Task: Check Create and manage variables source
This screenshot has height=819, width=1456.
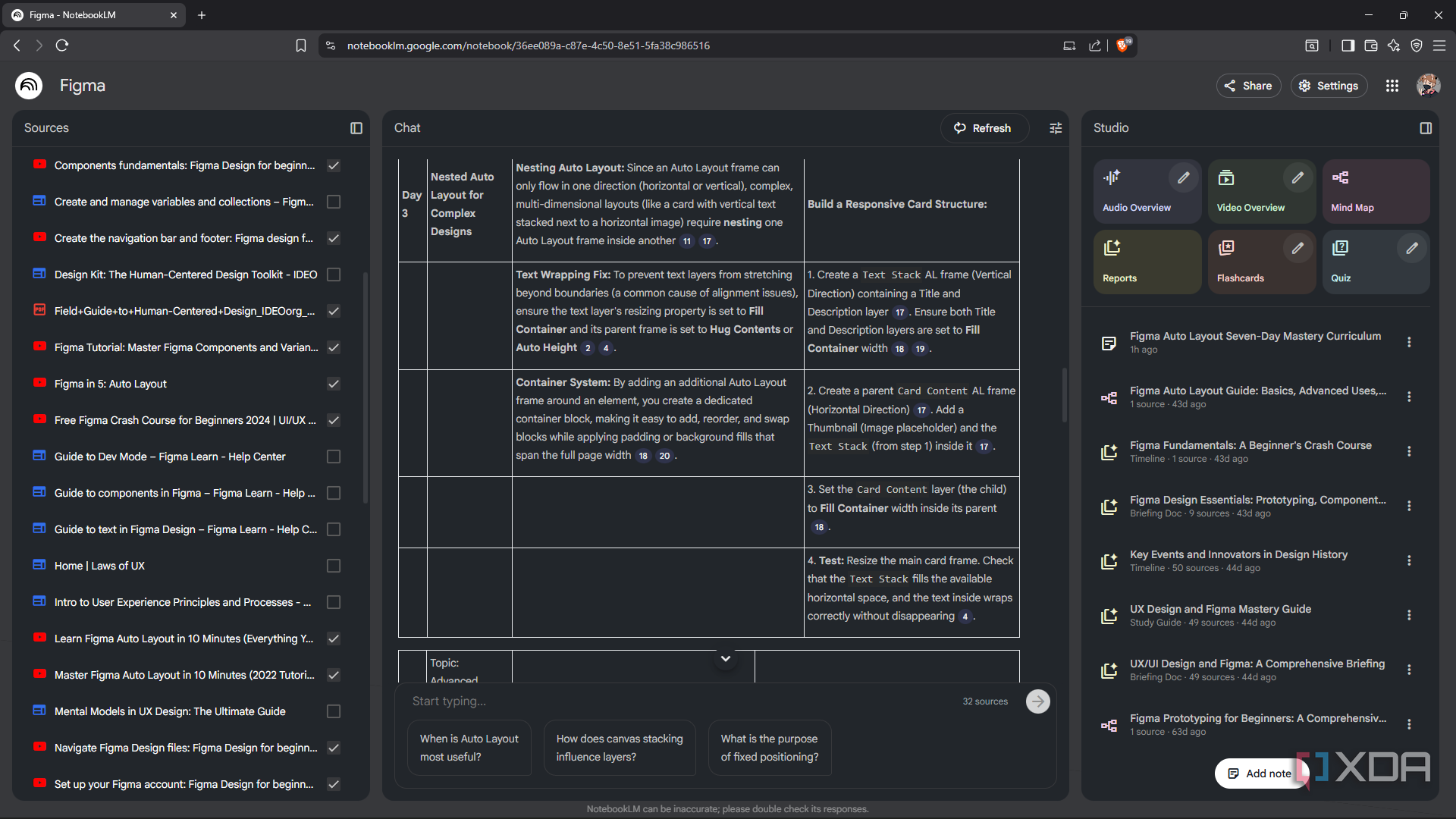Action: 334,202
